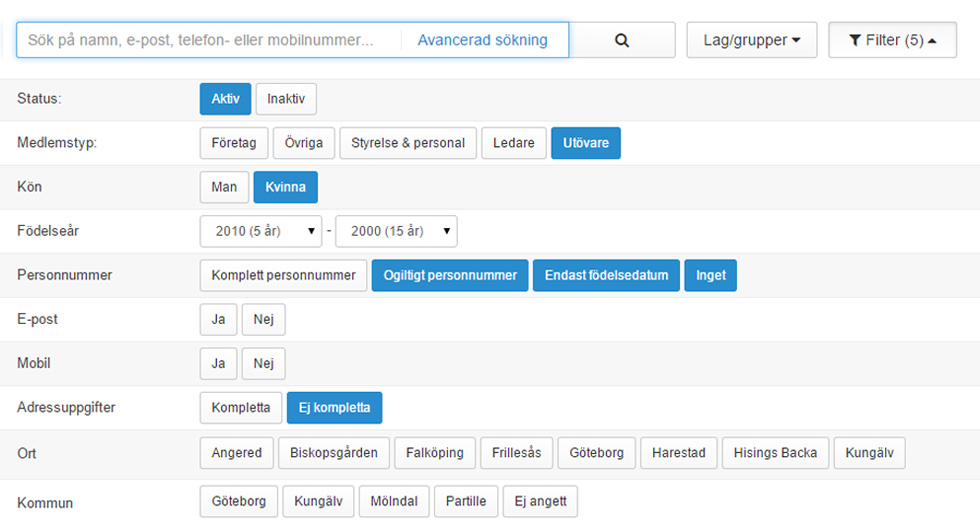Select Nej for Mobil

[263, 364]
